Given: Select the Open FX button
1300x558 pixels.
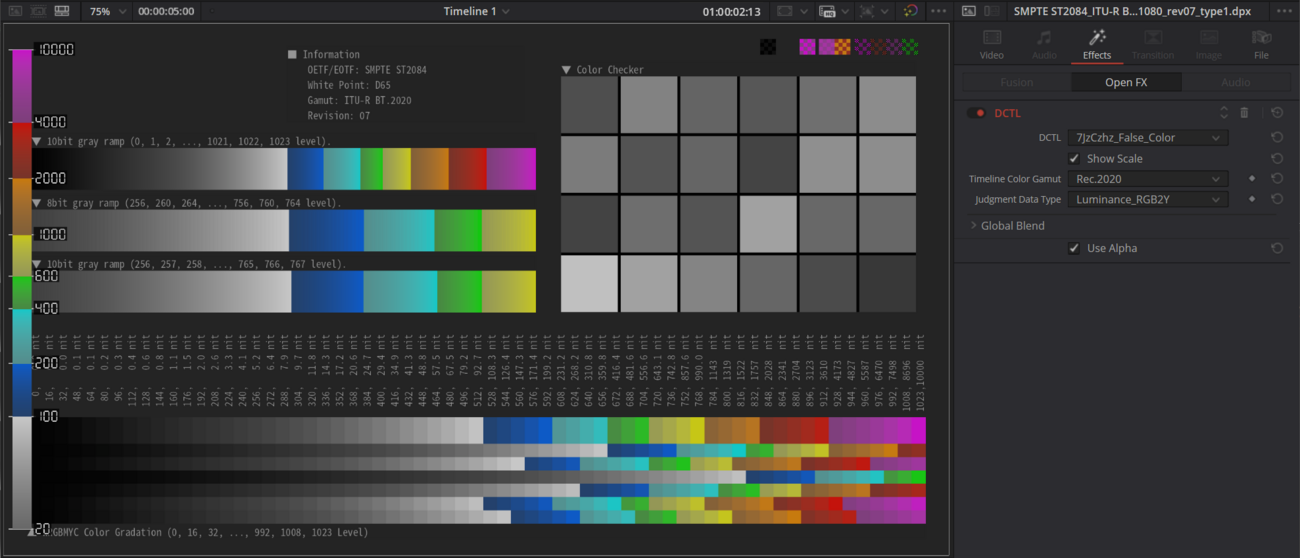Looking at the screenshot, I should tap(1126, 82).
